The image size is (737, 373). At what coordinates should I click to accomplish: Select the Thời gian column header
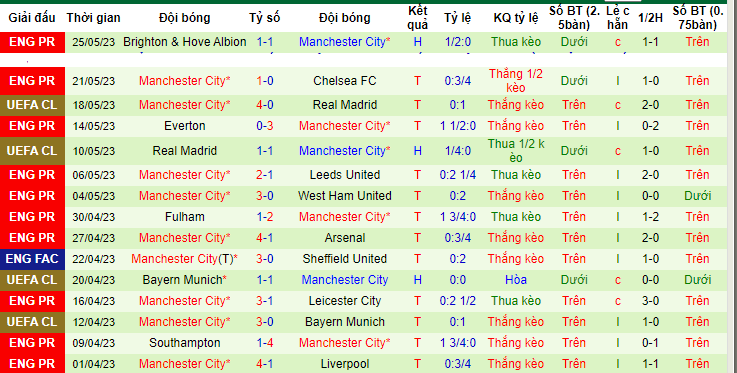click(93, 18)
